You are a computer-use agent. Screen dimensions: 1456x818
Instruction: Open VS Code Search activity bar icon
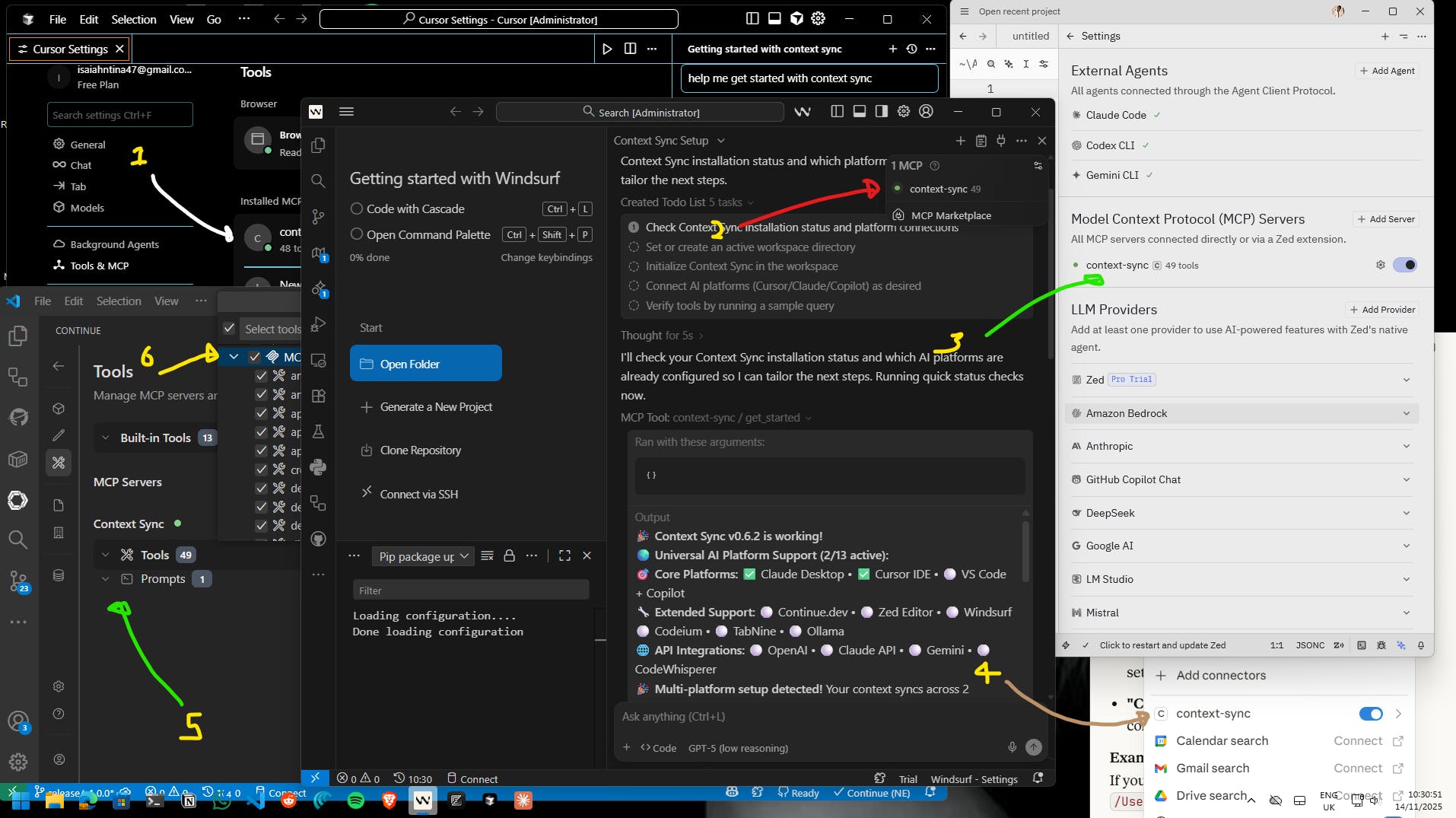coord(18,539)
